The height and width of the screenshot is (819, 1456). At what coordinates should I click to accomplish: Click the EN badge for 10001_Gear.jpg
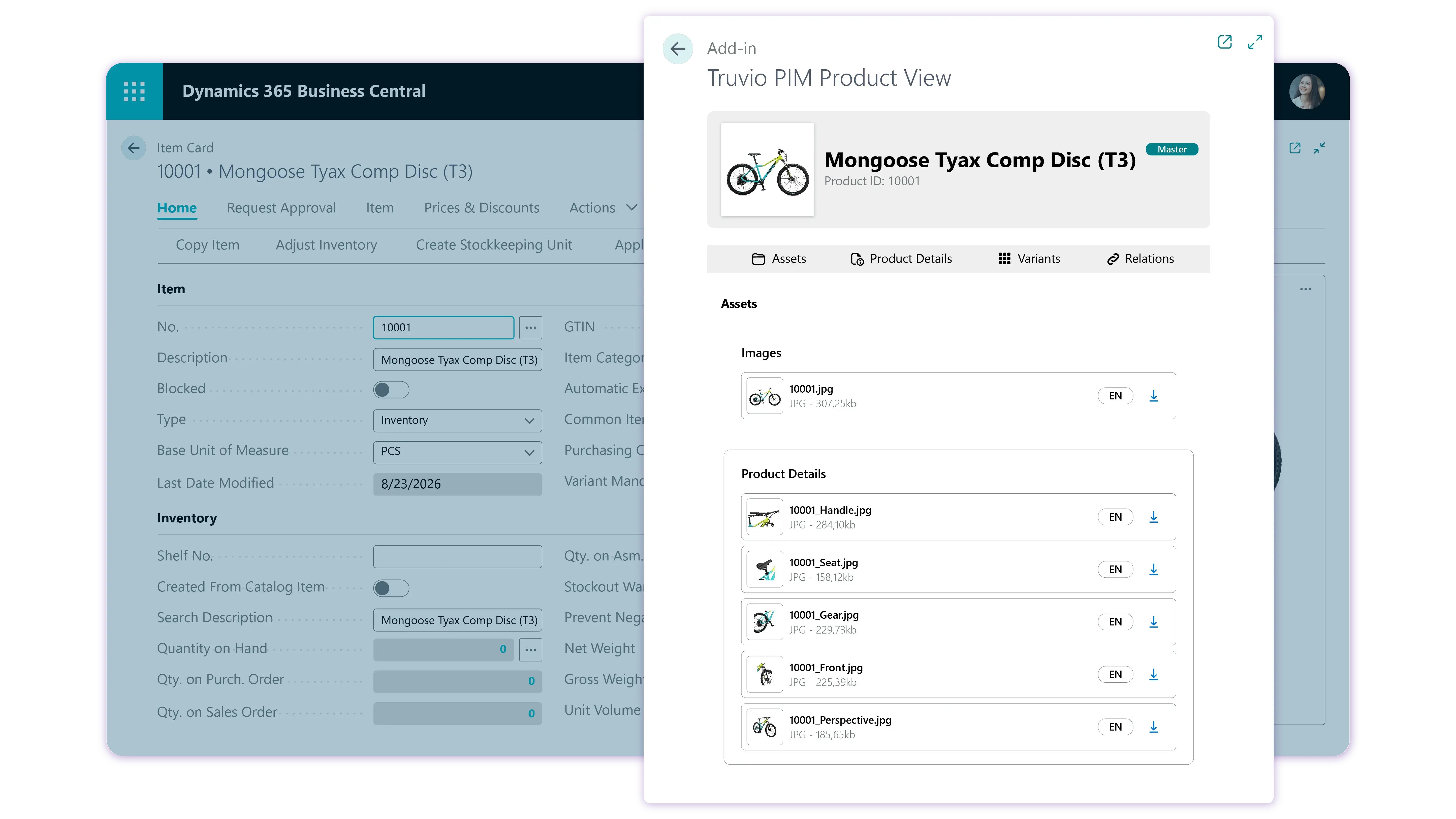pos(1115,622)
